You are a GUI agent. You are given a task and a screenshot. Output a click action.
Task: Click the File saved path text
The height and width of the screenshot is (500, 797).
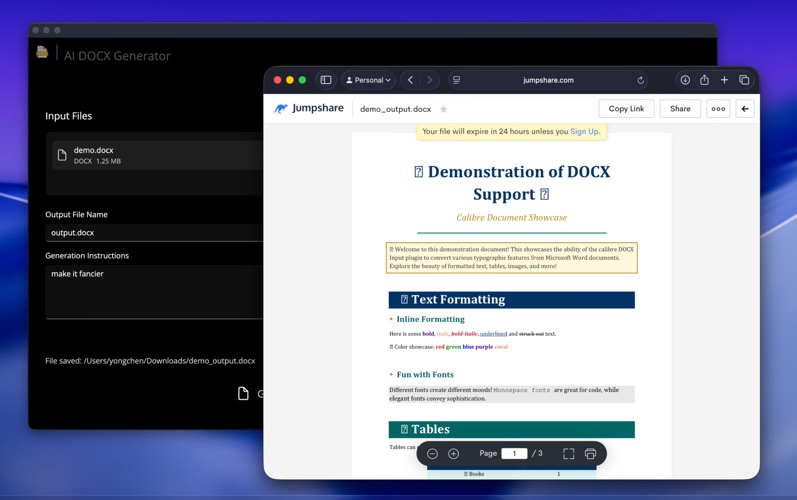coord(150,361)
